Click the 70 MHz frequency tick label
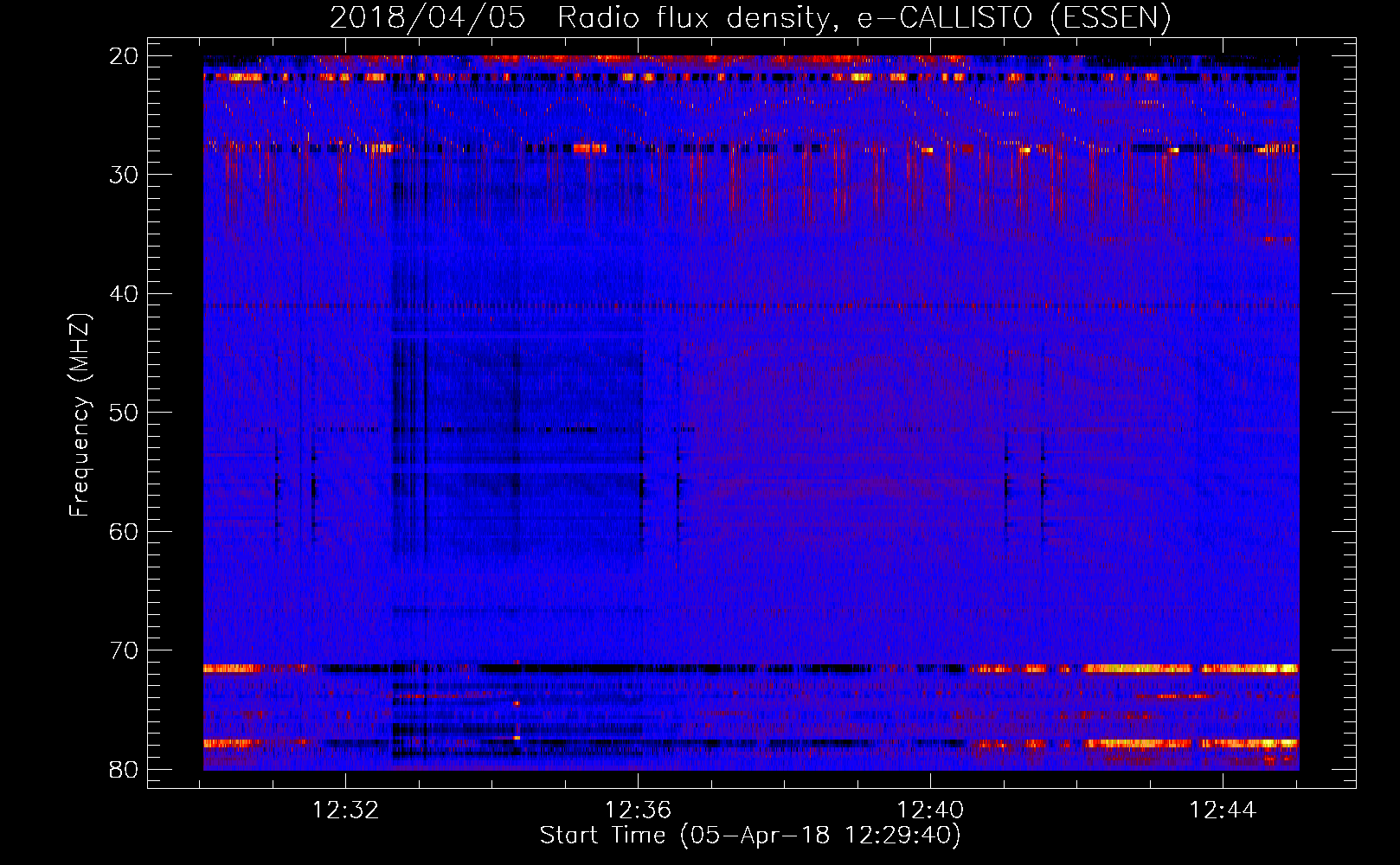The image size is (1400, 865). (125, 650)
